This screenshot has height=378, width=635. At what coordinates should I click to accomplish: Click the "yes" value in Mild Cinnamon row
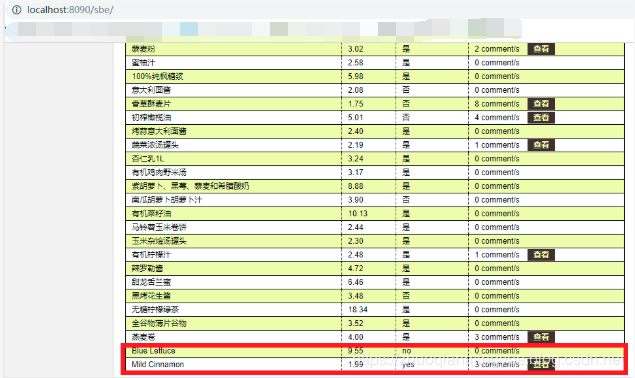pyautogui.click(x=408, y=365)
